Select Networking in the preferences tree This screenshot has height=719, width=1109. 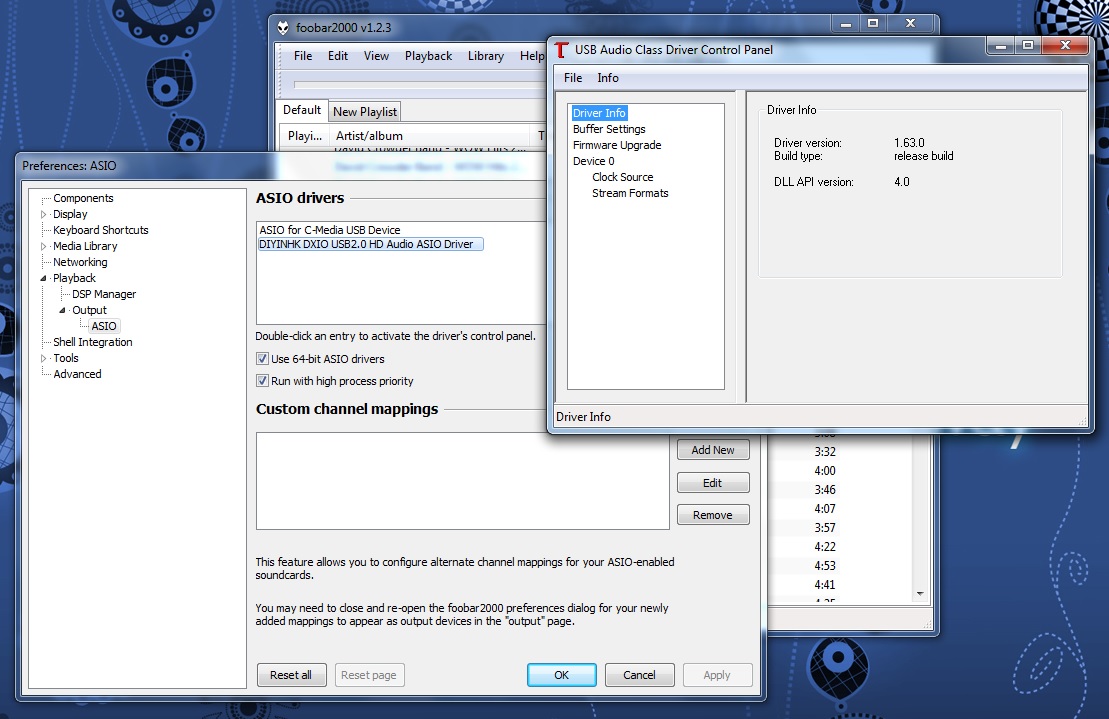click(80, 262)
